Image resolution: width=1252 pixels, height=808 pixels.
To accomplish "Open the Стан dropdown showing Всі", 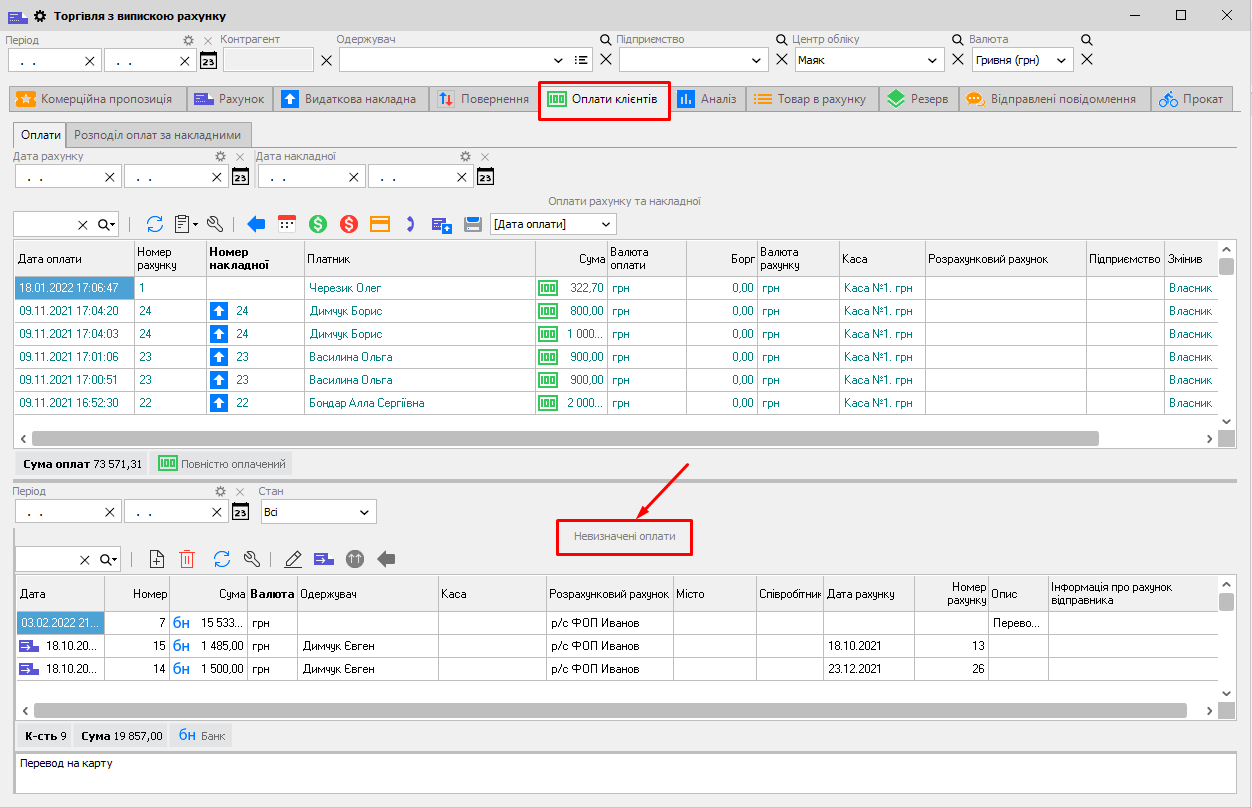I will pyautogui.click(x=318, y=512).
